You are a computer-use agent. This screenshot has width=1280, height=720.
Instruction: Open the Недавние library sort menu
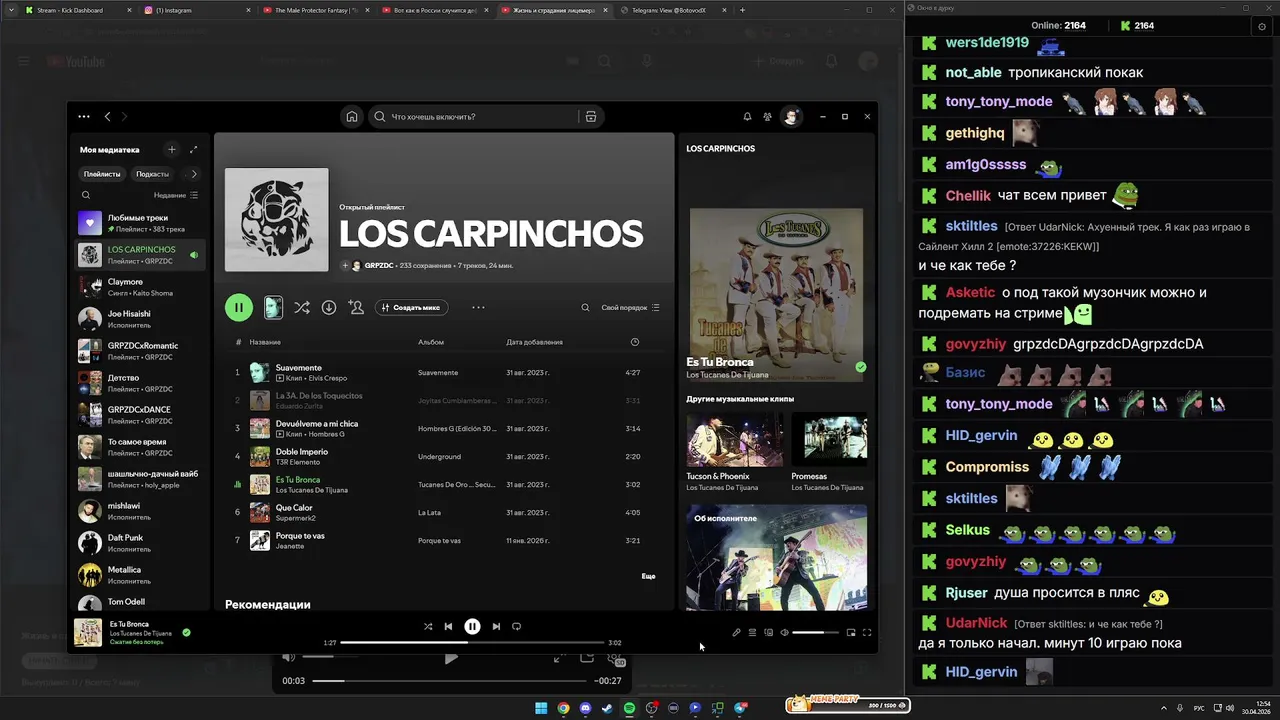[x=176, y=195]
